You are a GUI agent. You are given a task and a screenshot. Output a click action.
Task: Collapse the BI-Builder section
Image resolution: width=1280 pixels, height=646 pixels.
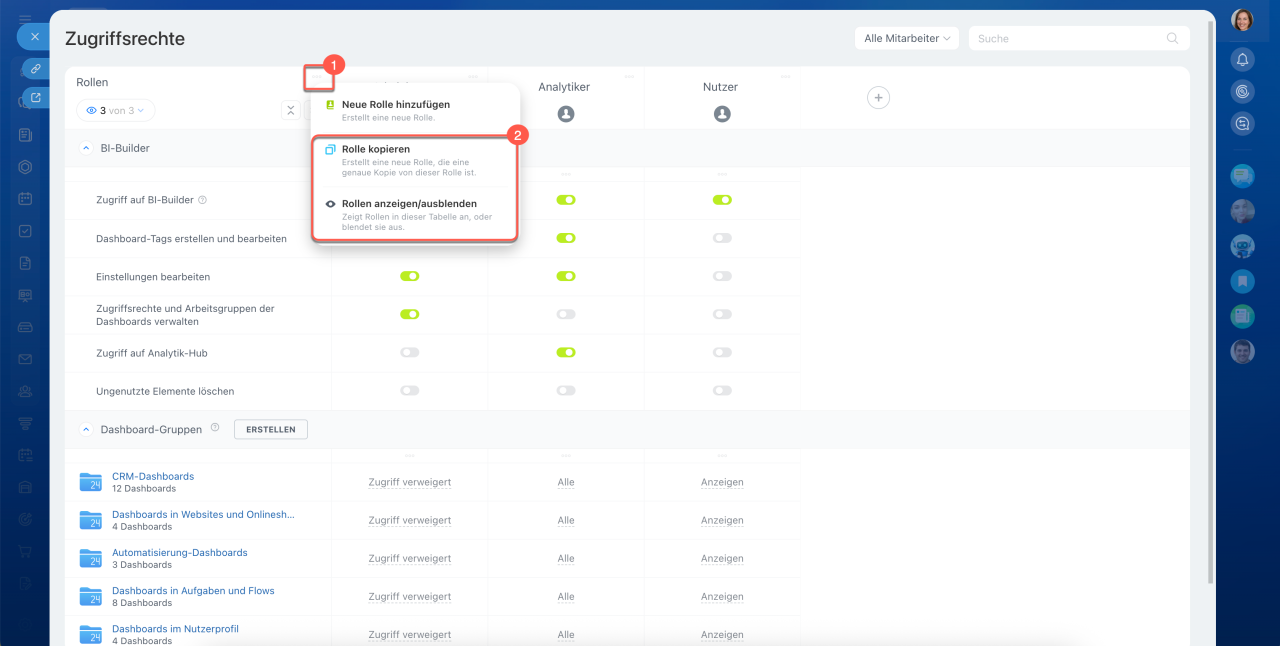click(x=85, y=148)
